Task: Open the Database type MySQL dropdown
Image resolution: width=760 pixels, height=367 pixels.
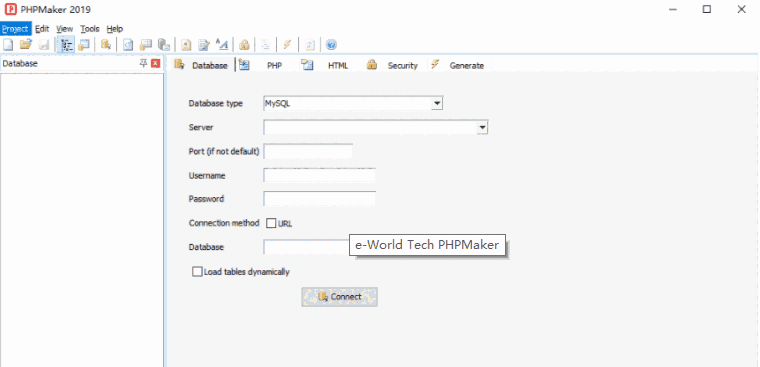Action: click(437, 103)
